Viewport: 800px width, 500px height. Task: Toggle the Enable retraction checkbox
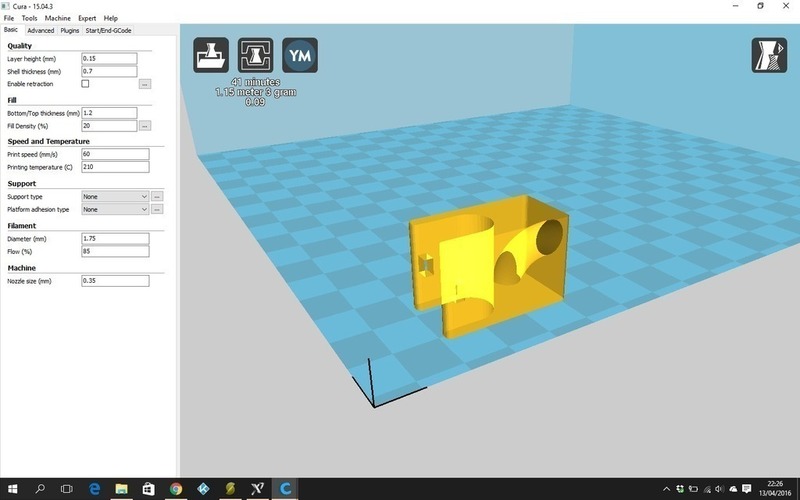tap(85, 84)
